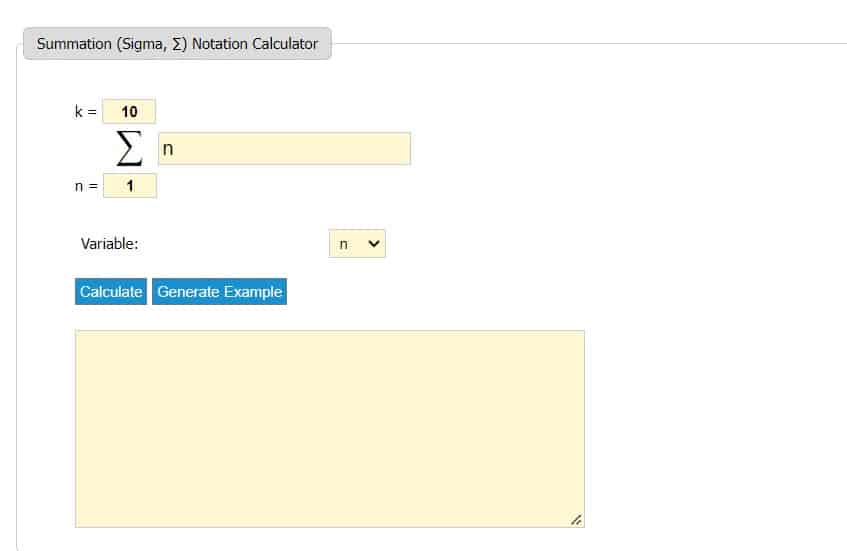Focus the upper limit field showing 10
The image size is (847, 551).
129,112
